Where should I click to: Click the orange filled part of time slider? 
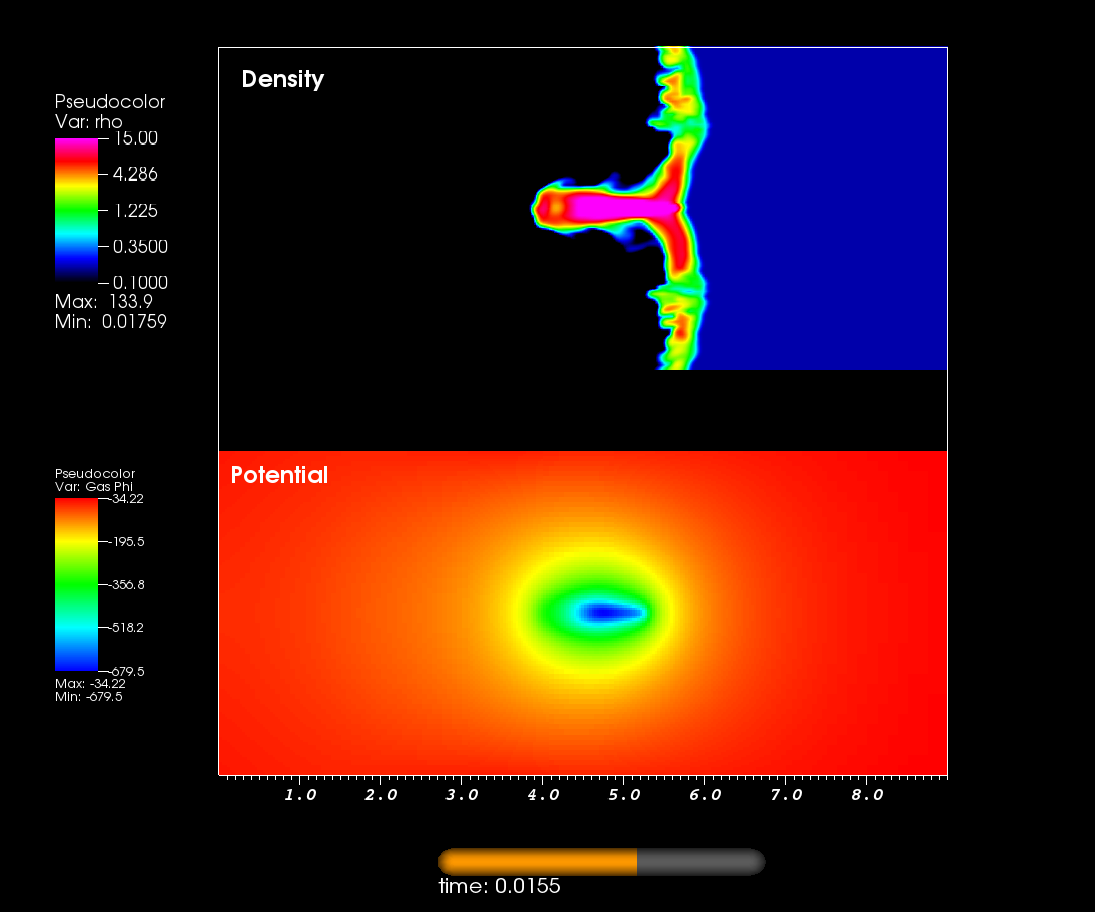[x=538, y=862]
